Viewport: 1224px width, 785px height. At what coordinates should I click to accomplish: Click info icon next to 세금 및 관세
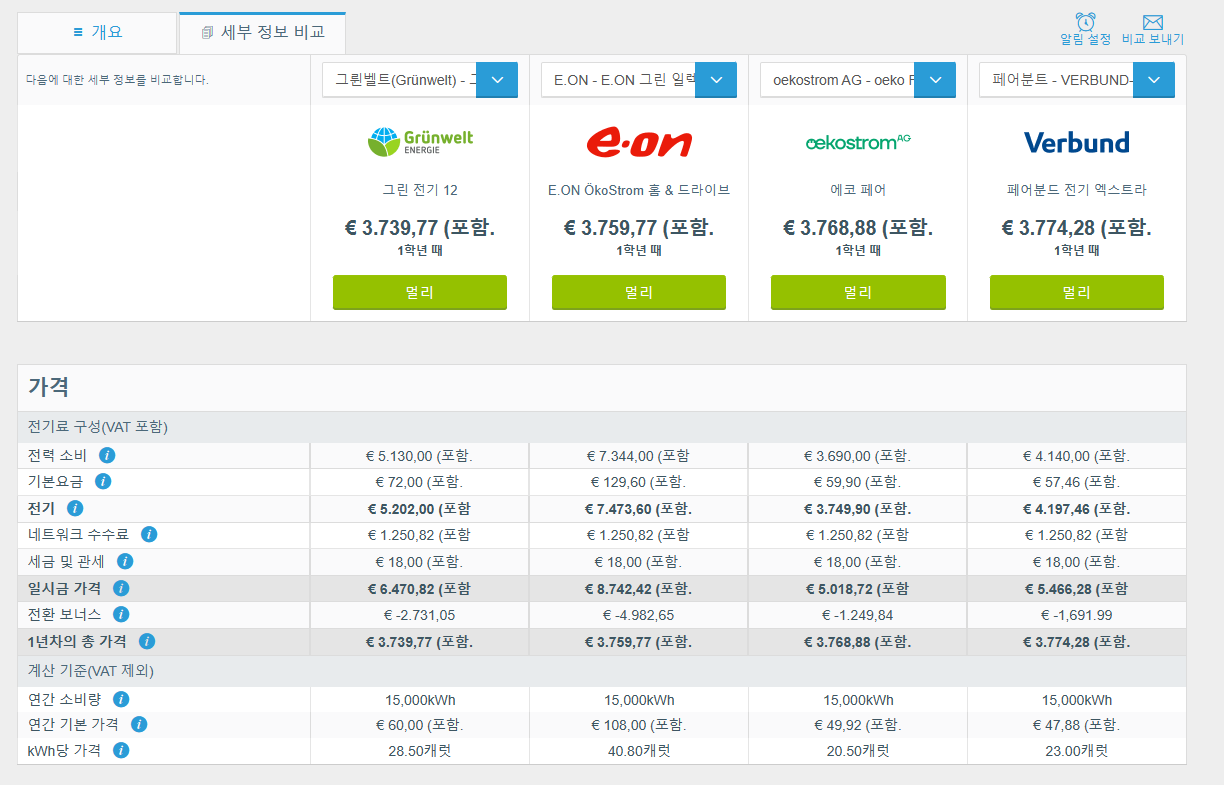(x=125, y=561)
